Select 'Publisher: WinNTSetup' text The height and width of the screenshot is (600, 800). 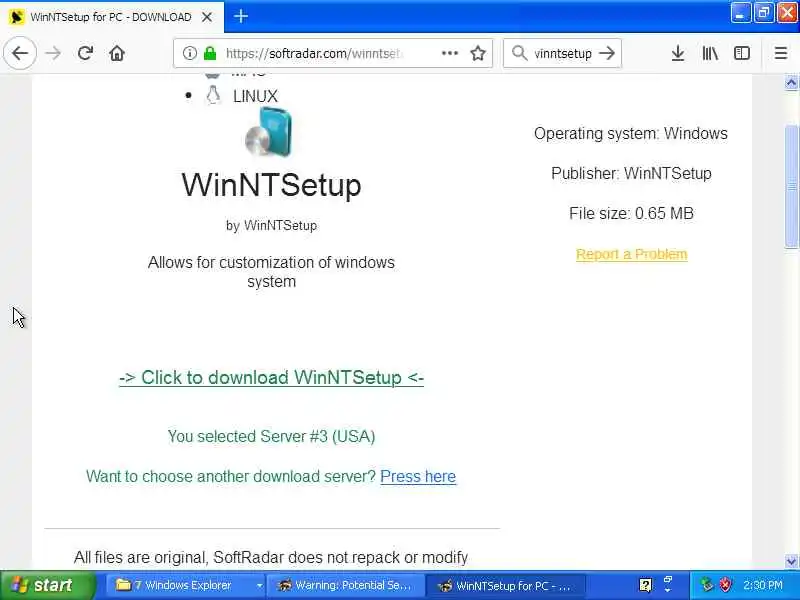(632, 173)
